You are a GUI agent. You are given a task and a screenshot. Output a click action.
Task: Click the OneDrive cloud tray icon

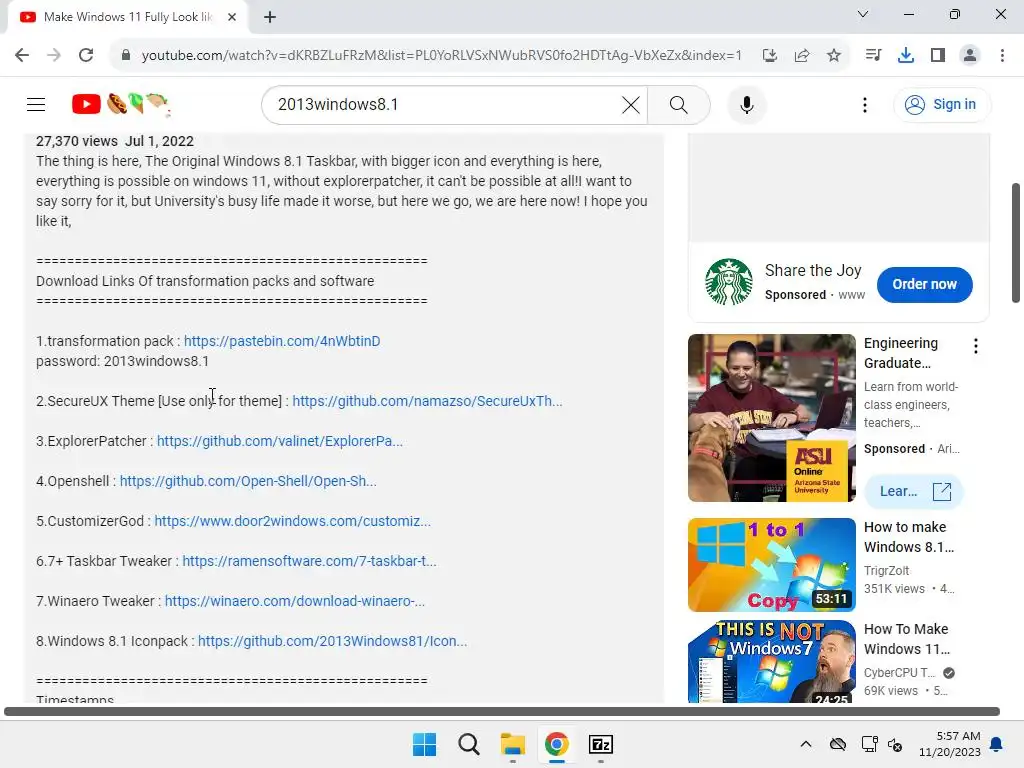(838, 744)
